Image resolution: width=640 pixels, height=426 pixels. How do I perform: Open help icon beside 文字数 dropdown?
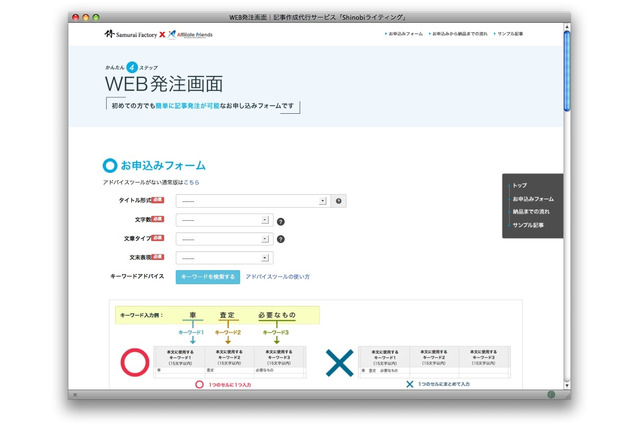tap(280, 222)
